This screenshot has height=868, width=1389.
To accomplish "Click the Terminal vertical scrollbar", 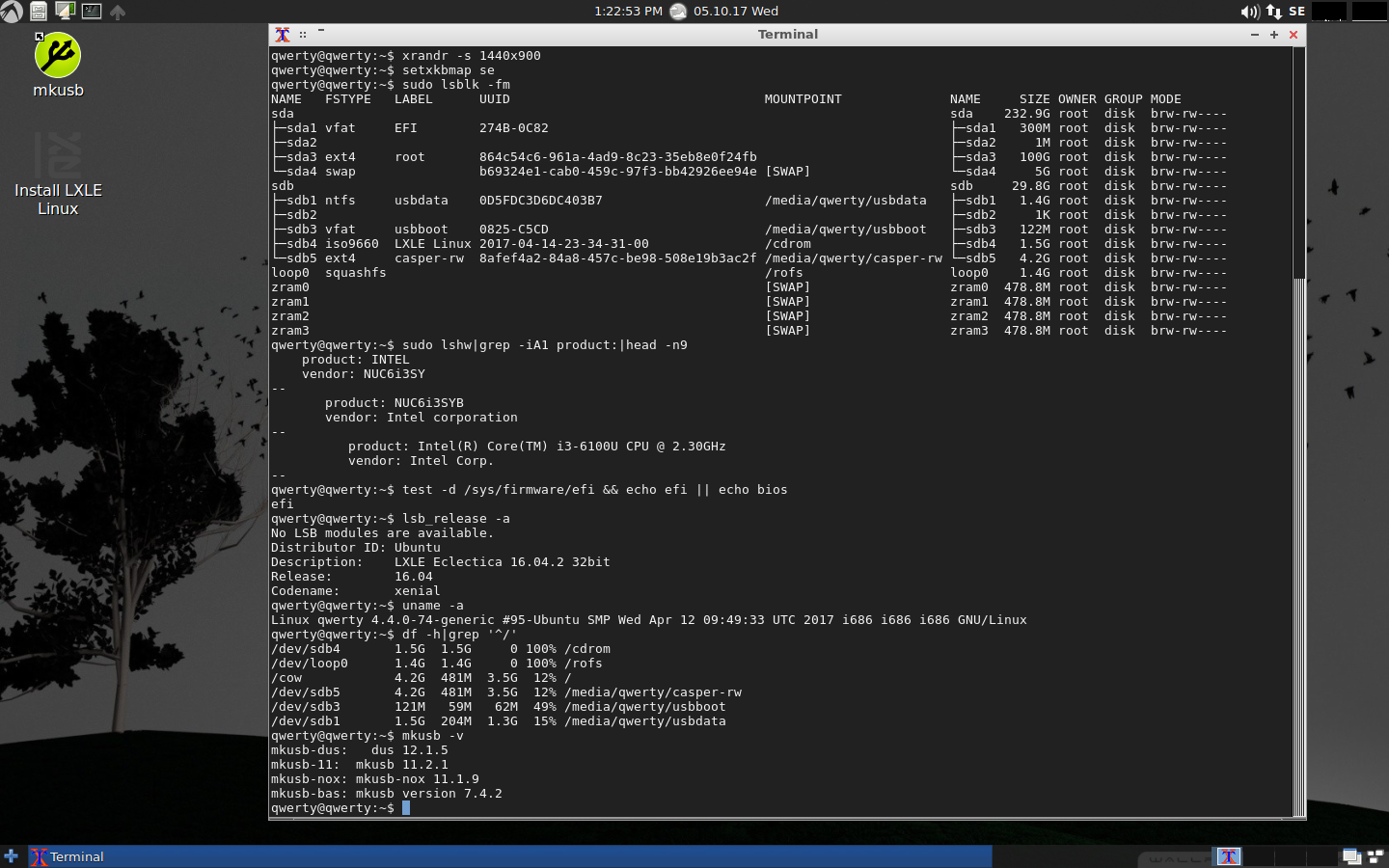I will (x=1299, y=431).
